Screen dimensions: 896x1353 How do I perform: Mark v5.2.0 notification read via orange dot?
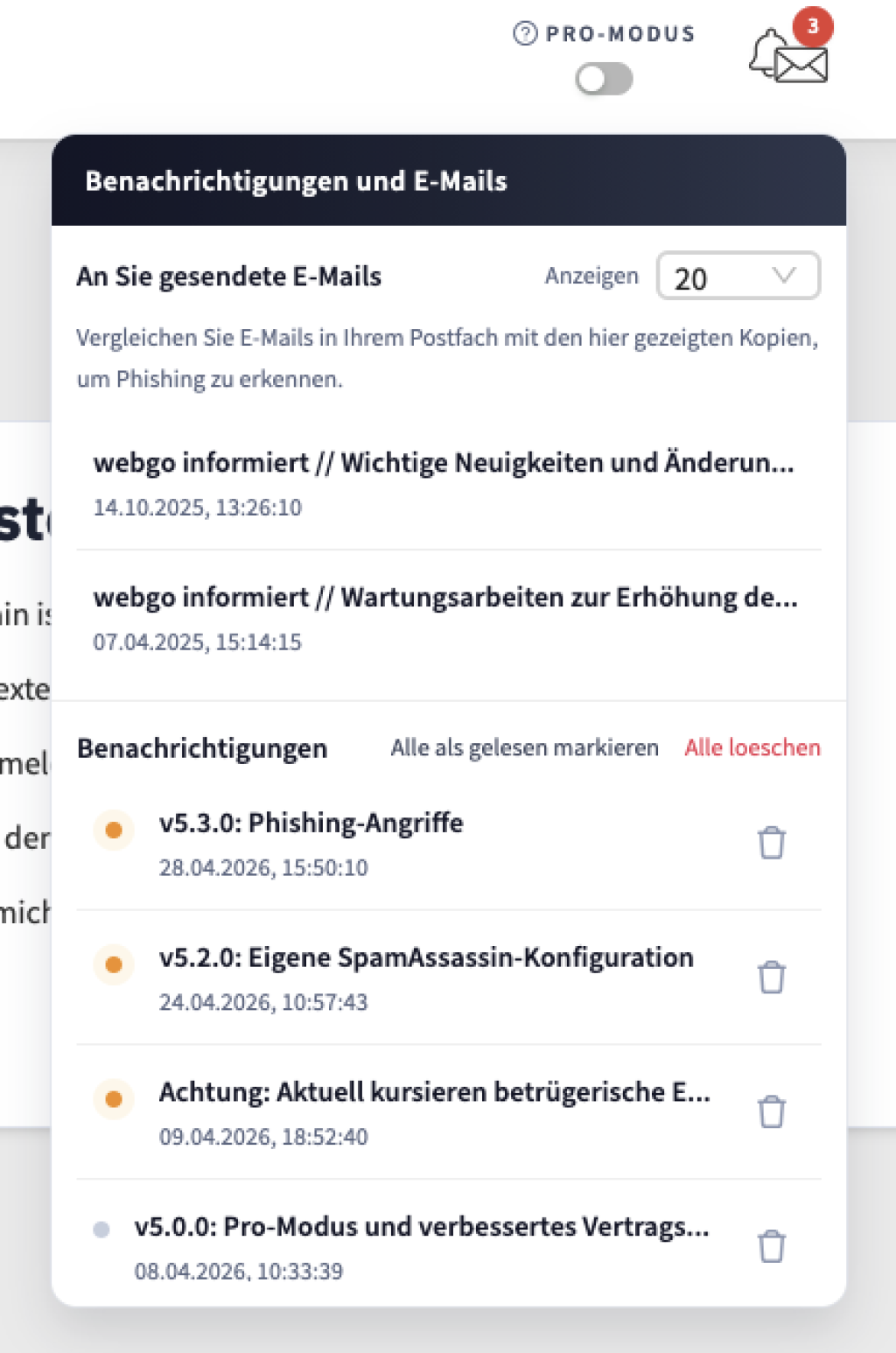click(113, 964)
